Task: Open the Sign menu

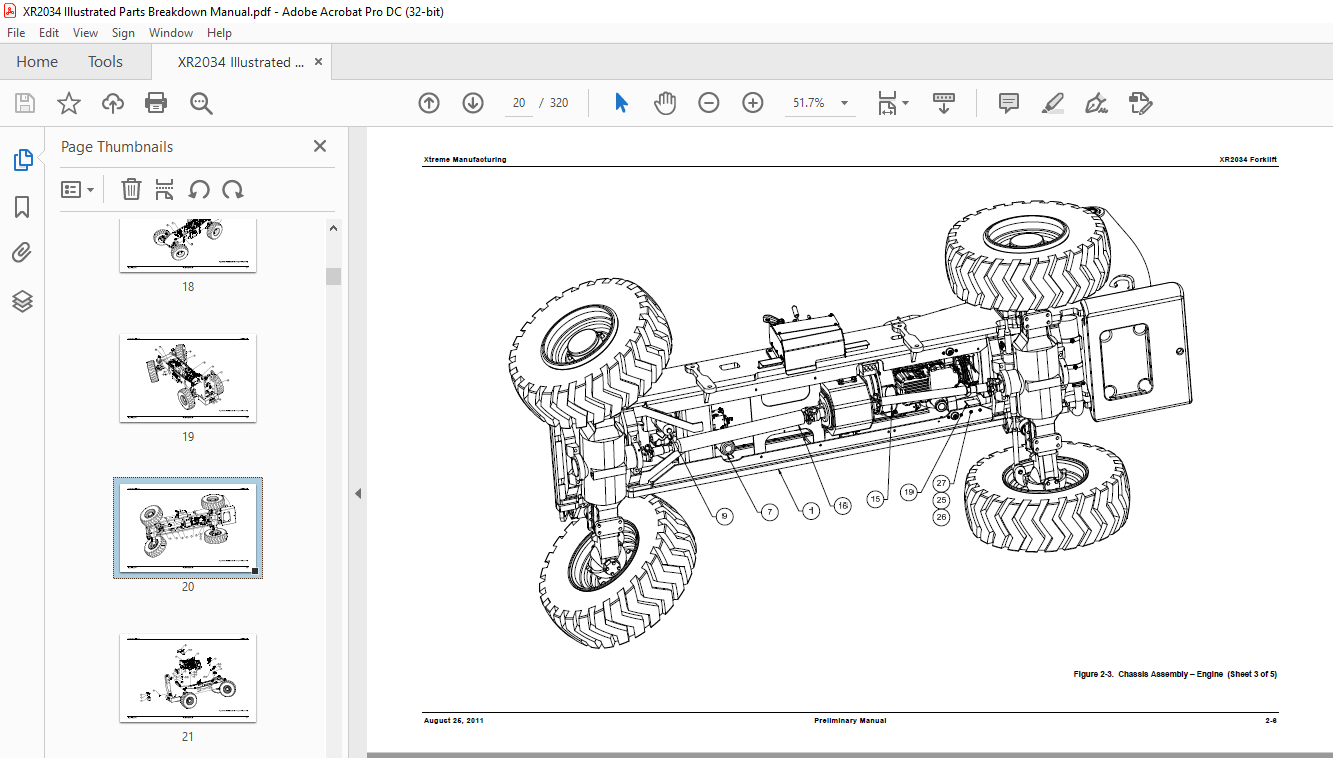Action: [x=123, y=33]
